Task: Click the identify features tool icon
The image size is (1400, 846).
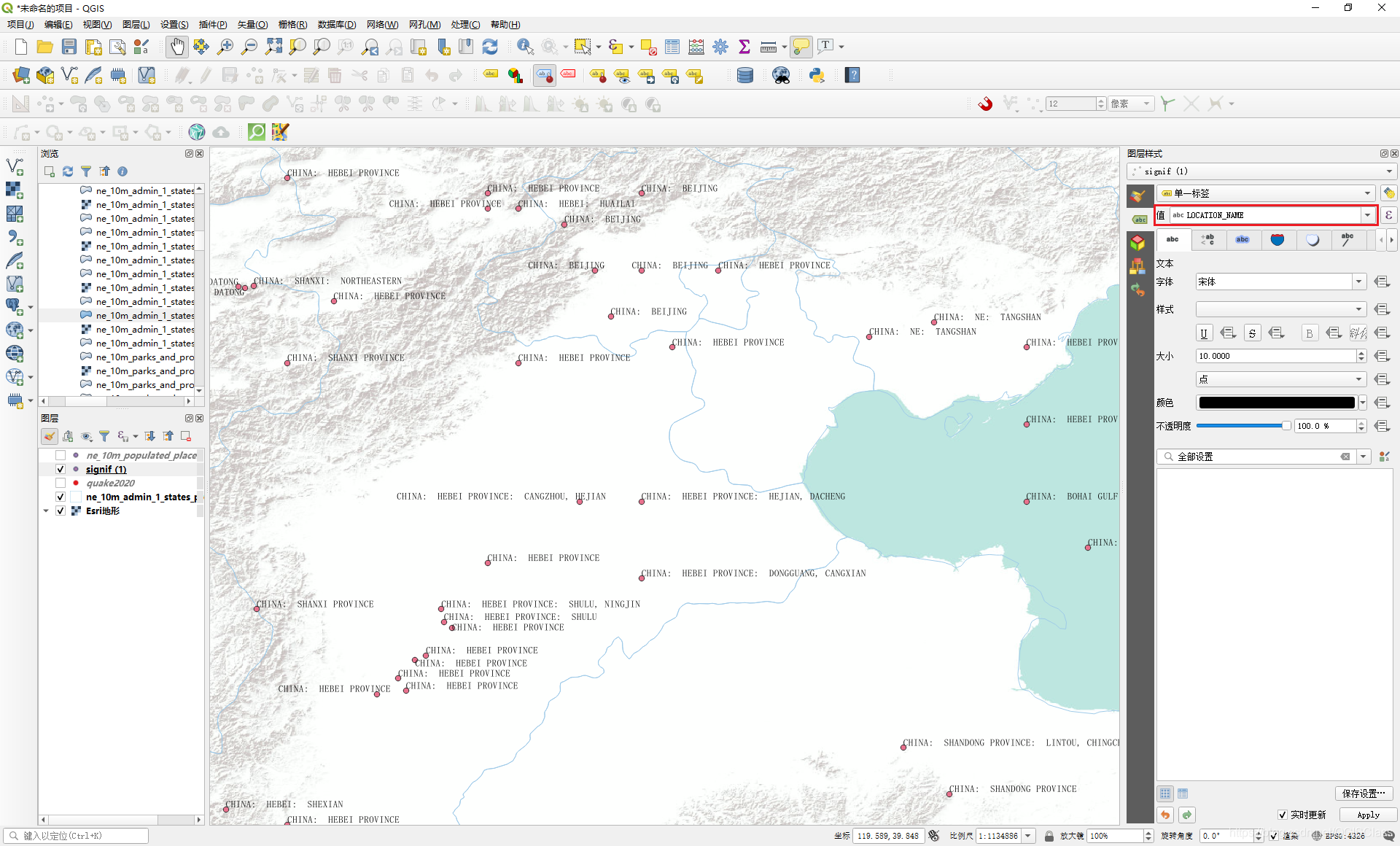Action: (x=526, y=46)
